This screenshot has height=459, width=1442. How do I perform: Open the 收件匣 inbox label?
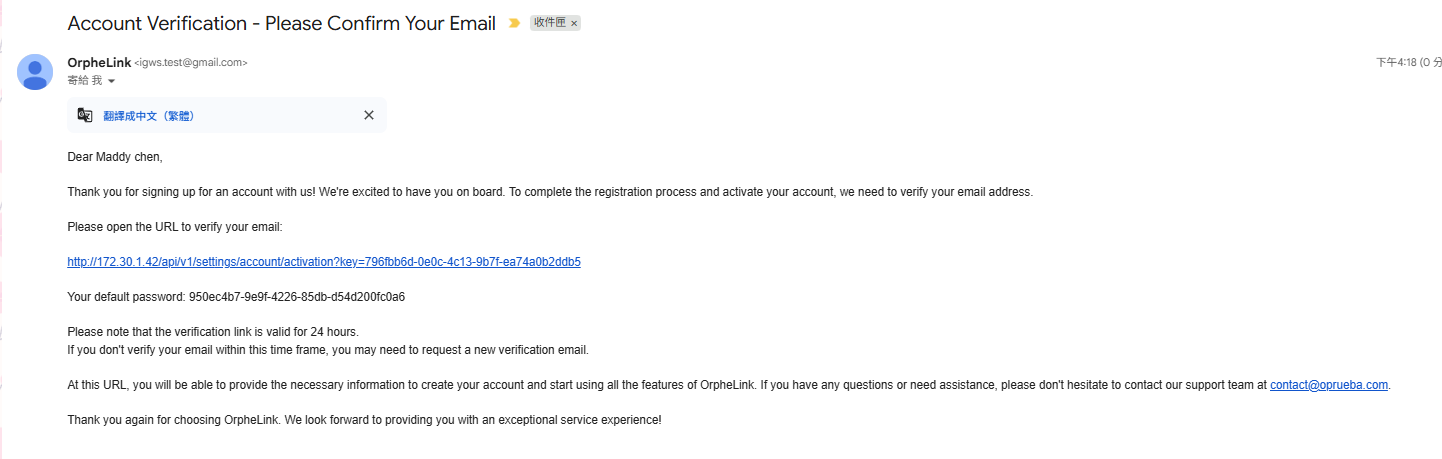click(550, 23)
